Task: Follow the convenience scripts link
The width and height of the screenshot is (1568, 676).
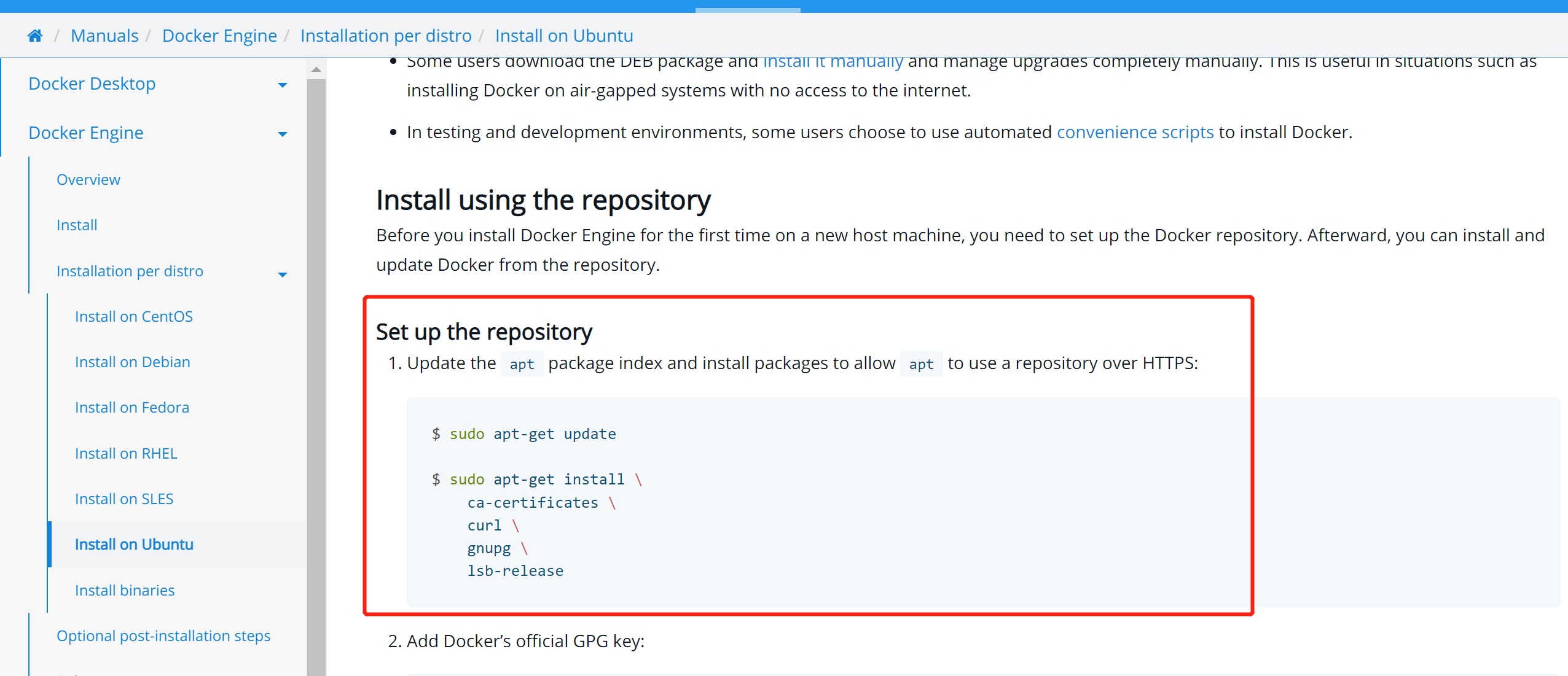Action: tap(1135, 132)
